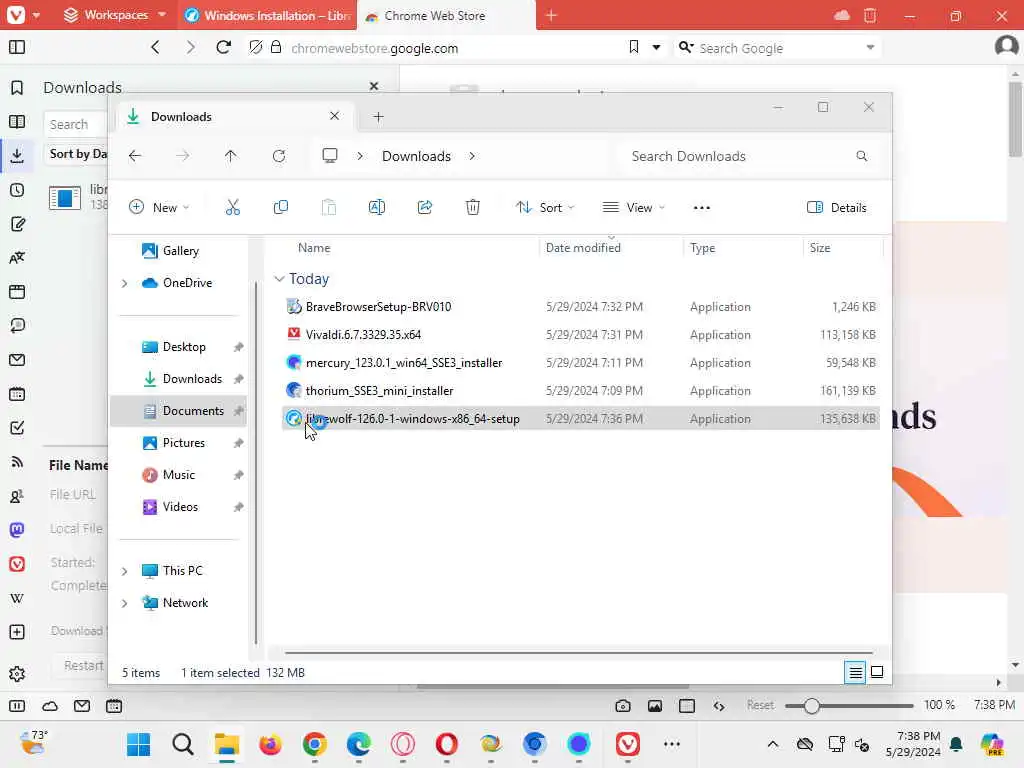Open the Mastodon web panel
1024x768 pixels.
click(17, 530)
